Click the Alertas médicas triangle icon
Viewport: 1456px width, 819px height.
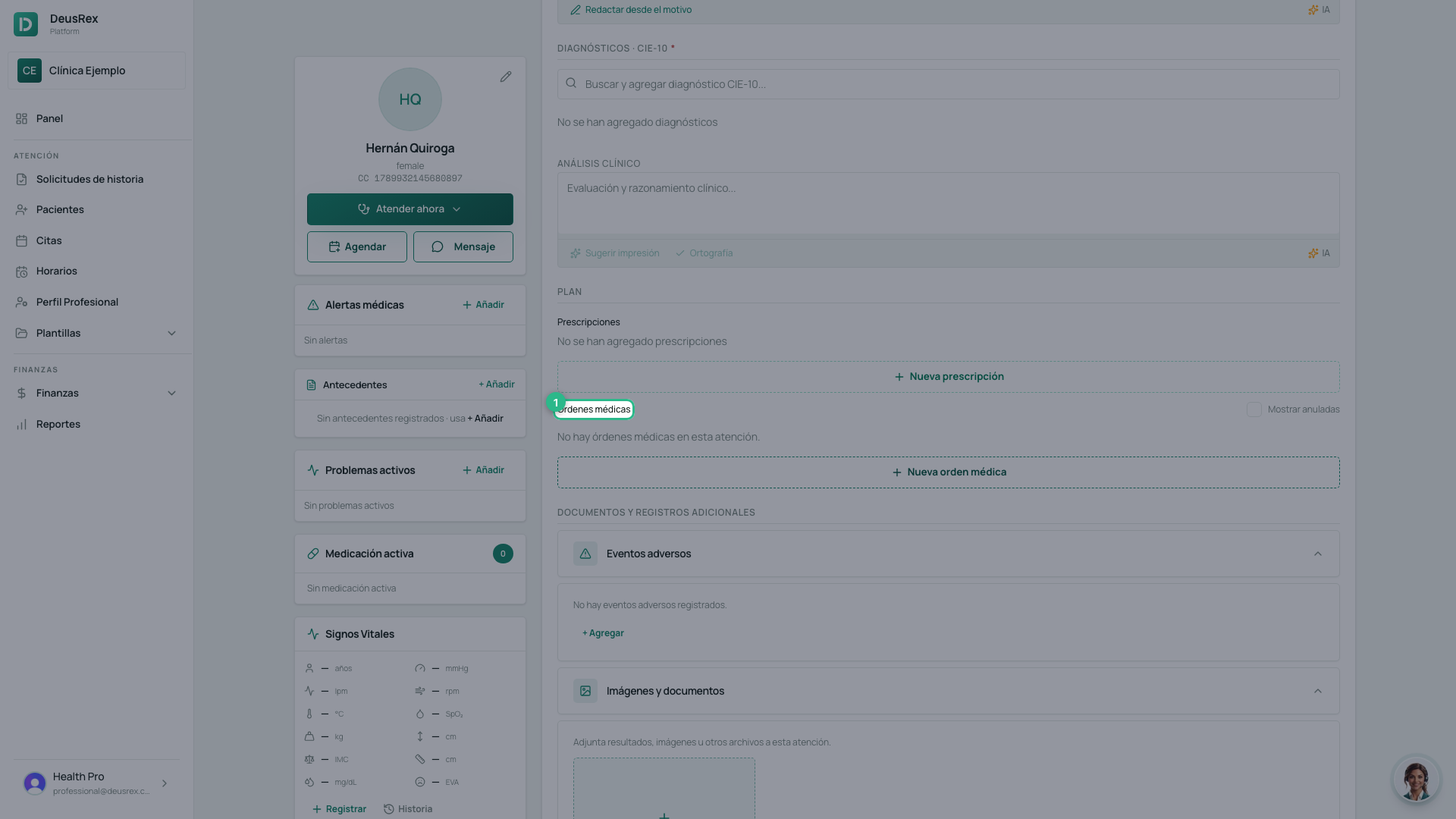click(x=313, y=305)
